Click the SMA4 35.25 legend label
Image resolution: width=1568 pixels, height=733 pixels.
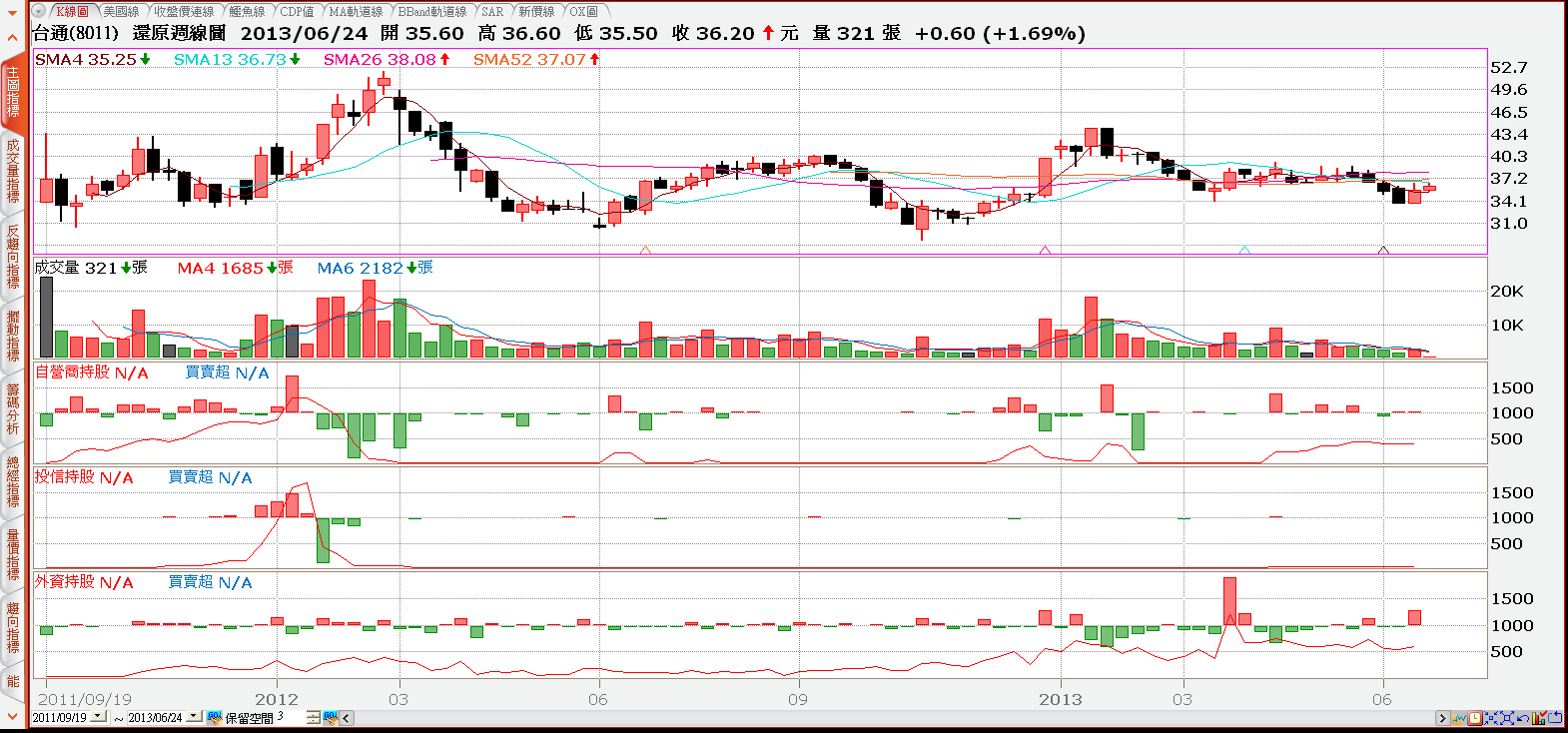pyautogui.click(x=93, y=59)
